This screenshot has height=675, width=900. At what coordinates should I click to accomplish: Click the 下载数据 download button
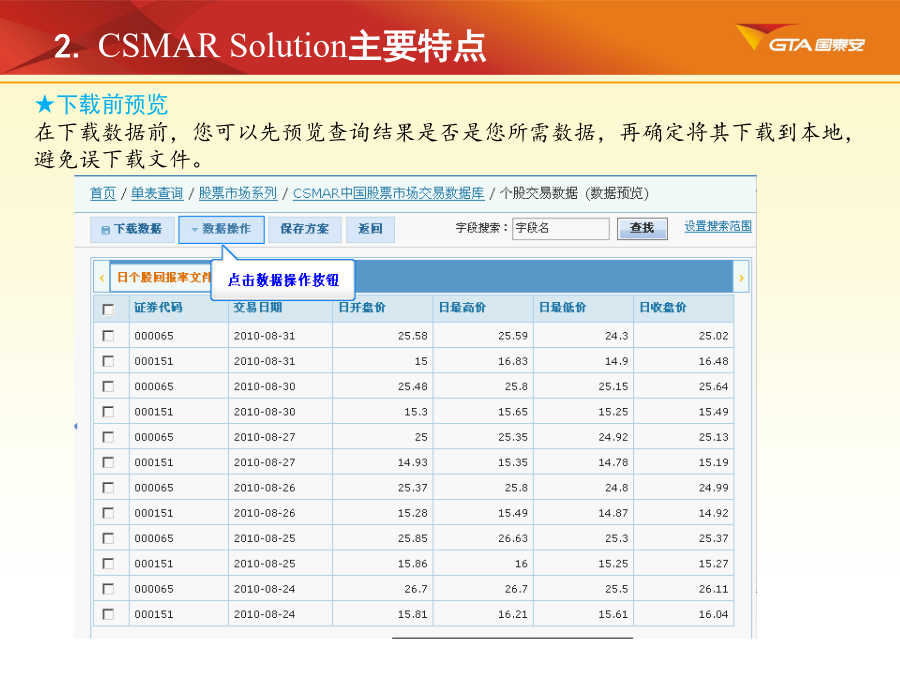pos(133,230)
